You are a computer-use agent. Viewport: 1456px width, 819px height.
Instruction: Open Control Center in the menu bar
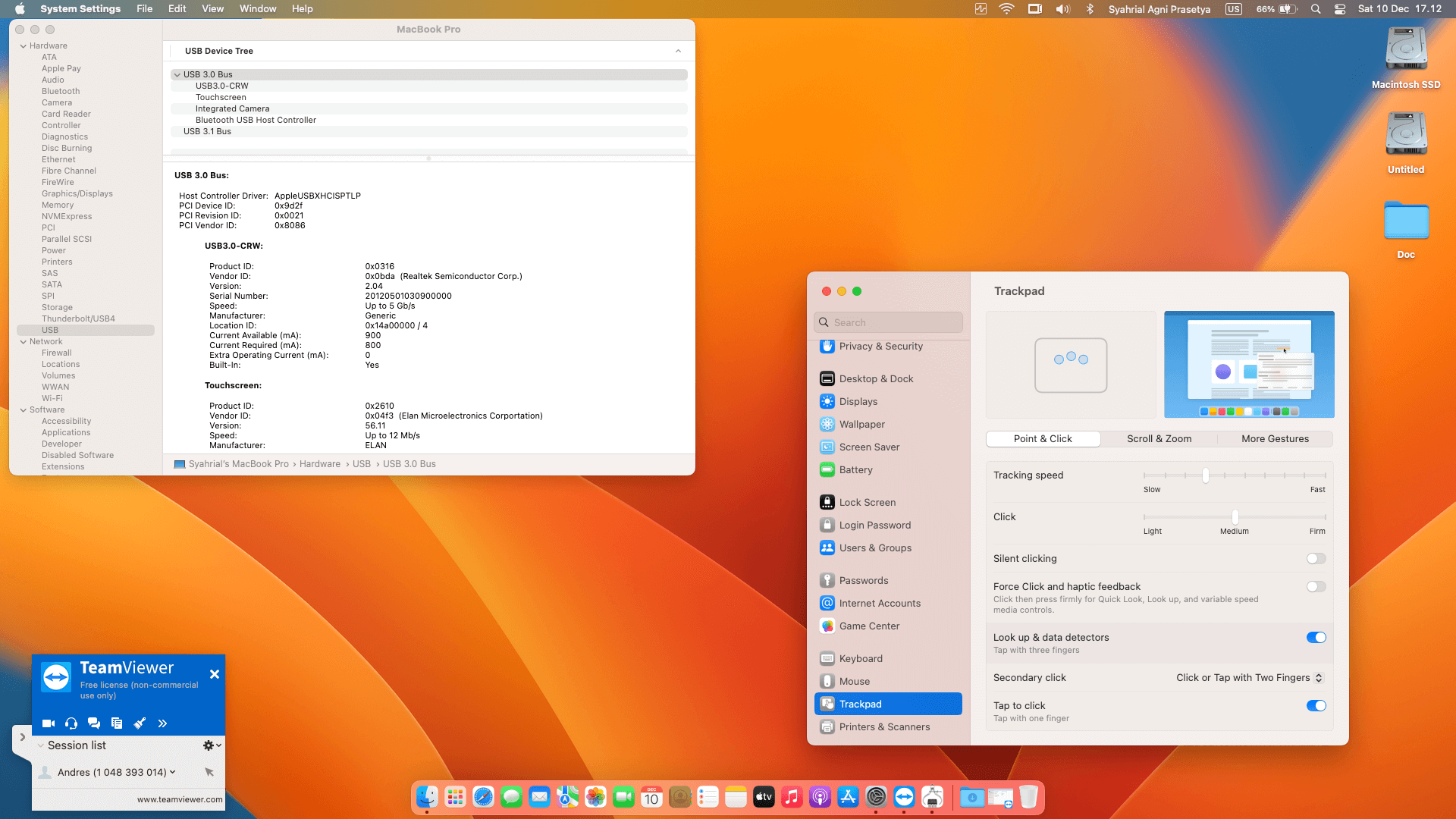pyautogui.click(x=1340, y=9)
